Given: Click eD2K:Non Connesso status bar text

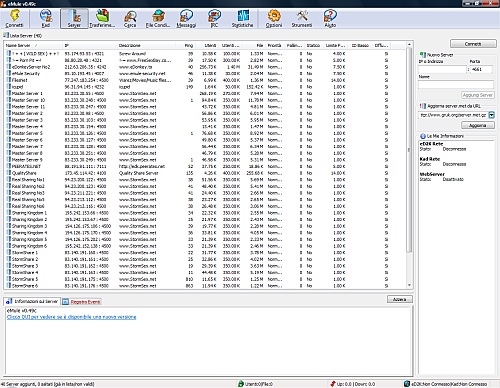Looking at the screenshot, I should click(430, 384).
